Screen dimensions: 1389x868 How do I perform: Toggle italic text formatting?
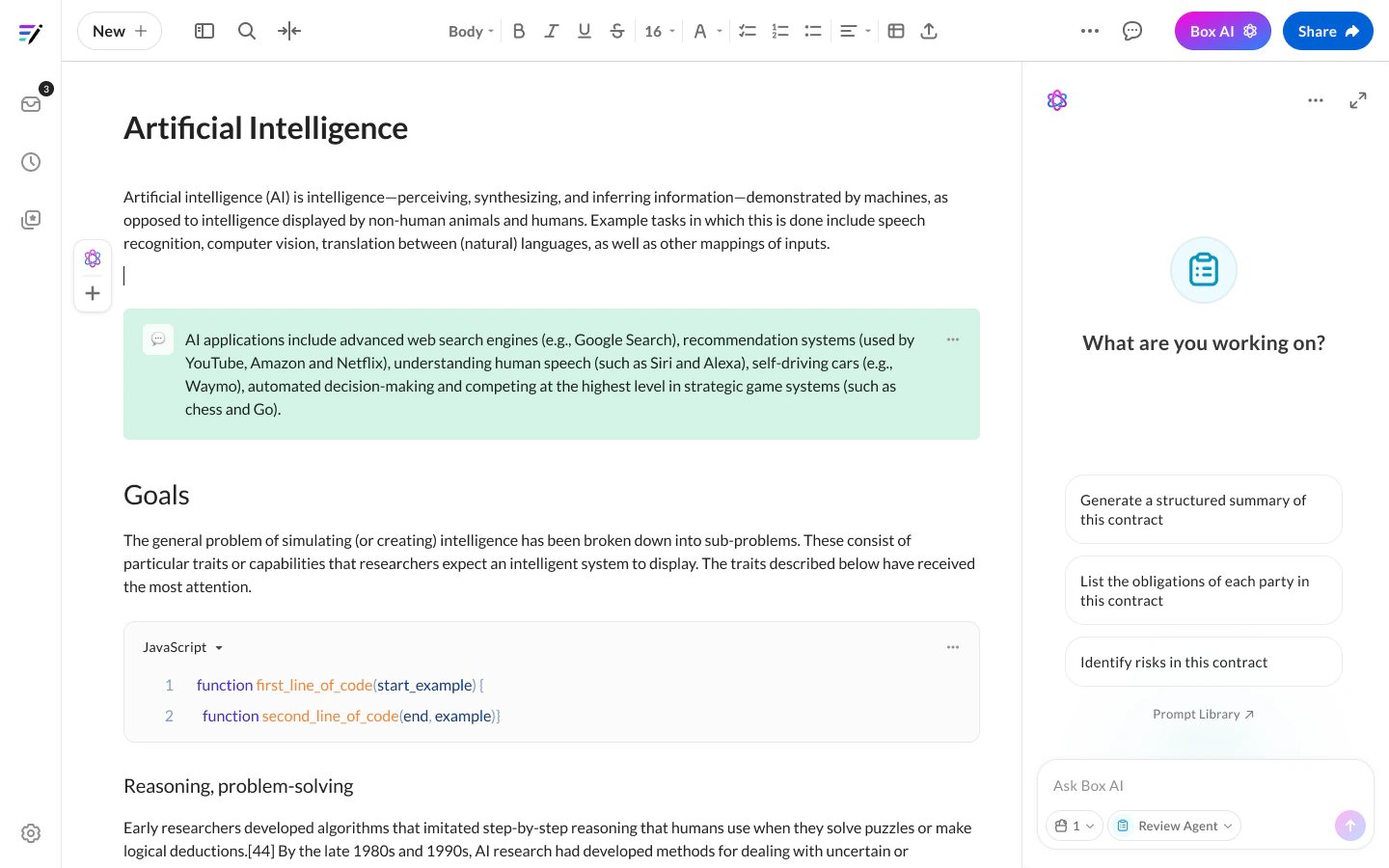[x=552, y=31]
